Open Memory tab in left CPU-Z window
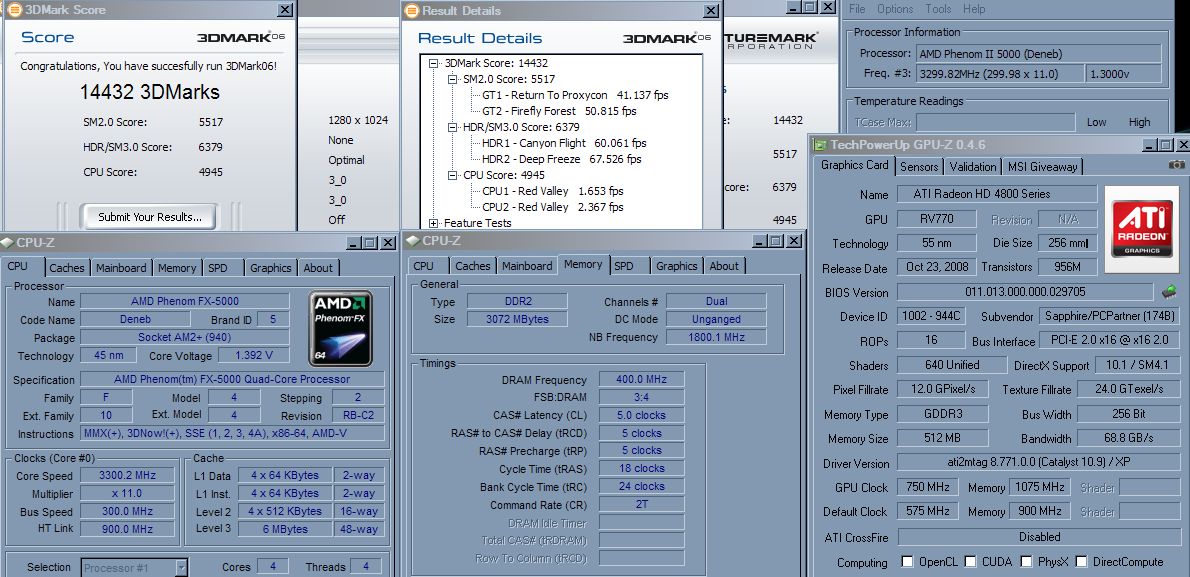 177,268
